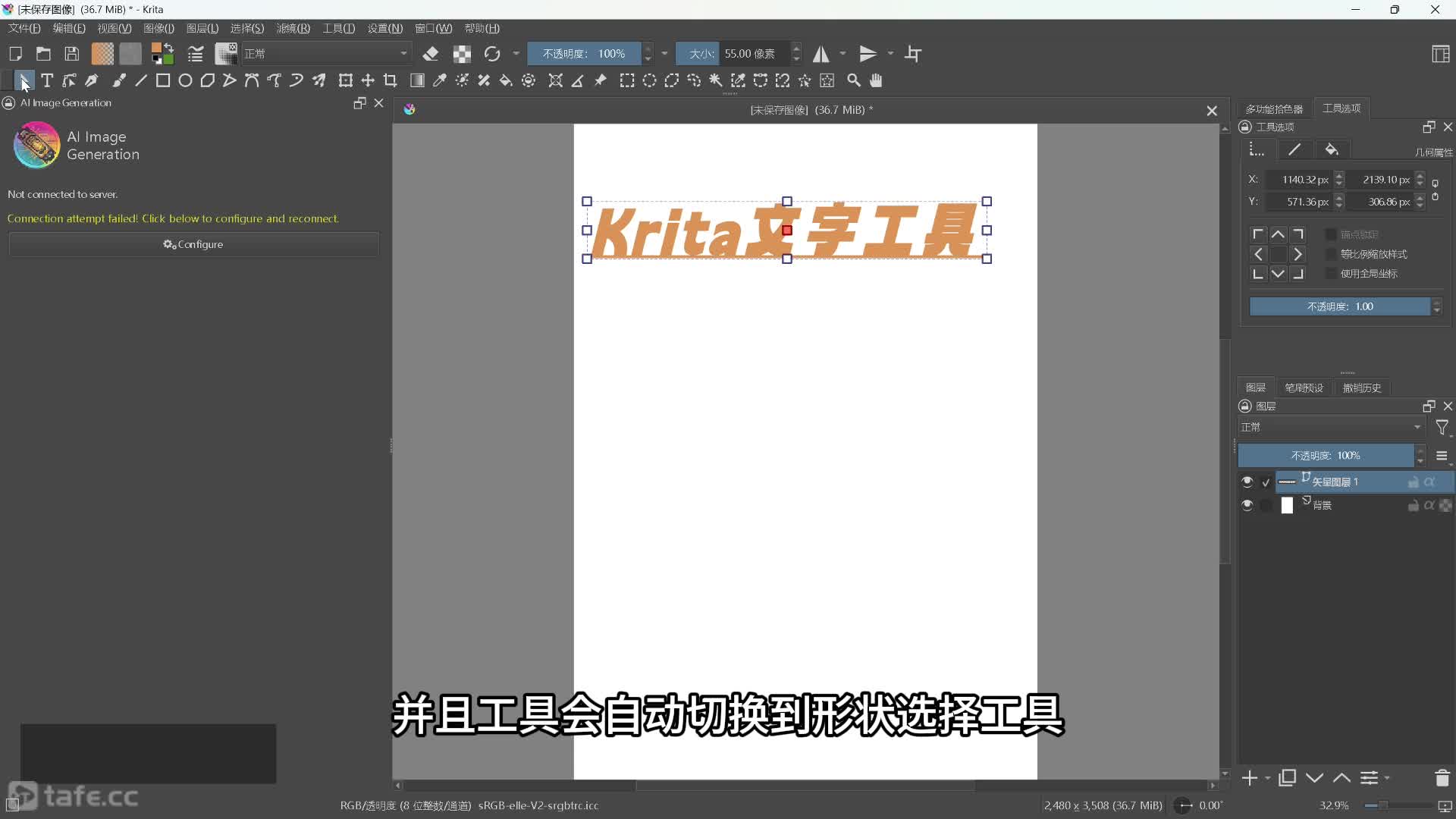Add a new layer with plus button

[1250, 778]
